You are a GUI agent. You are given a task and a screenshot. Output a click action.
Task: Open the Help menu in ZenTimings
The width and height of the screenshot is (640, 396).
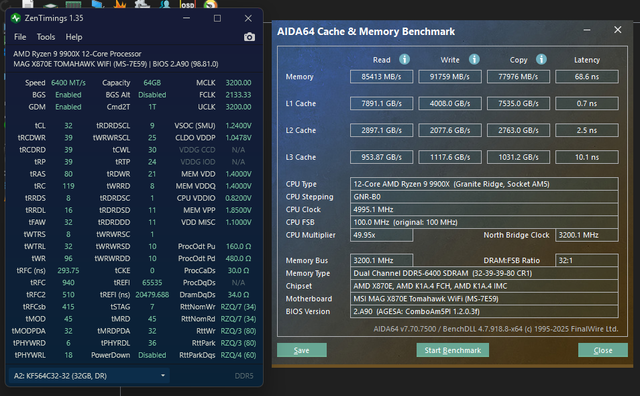pos(74,37)
